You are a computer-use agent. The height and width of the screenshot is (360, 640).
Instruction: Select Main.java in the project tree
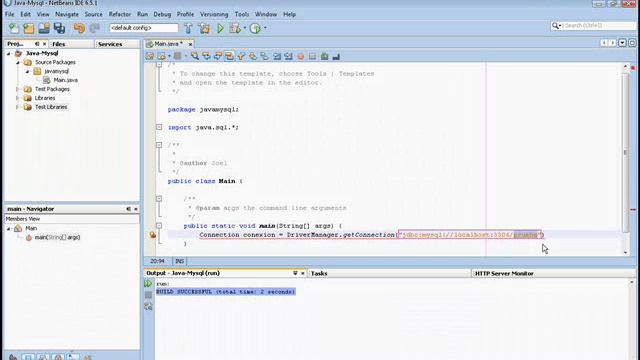(x=65, y=80)
